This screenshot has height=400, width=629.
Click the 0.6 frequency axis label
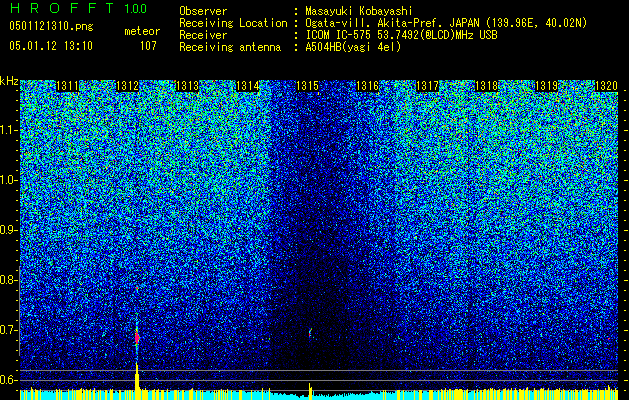tap(9, 380)
